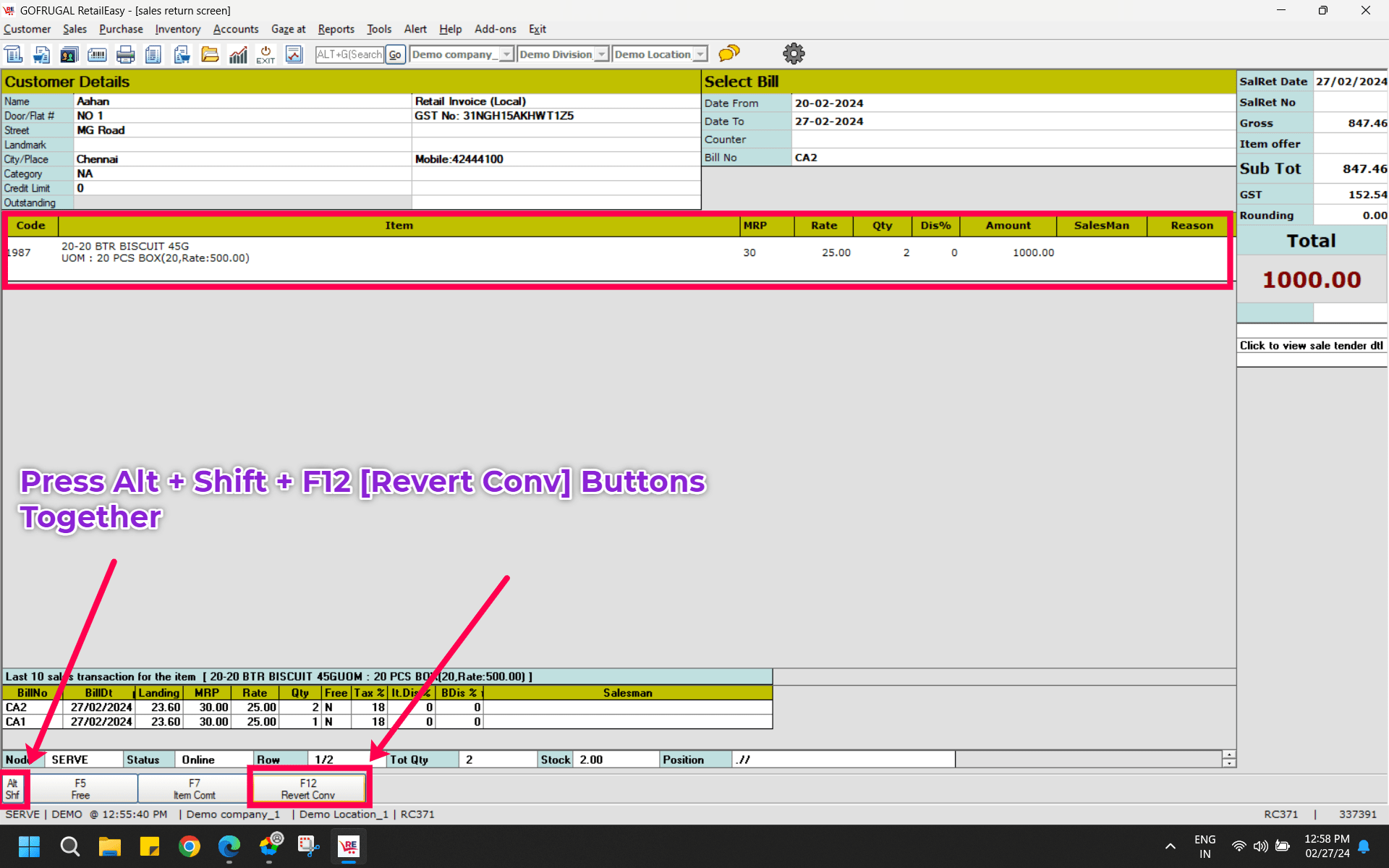Click the up arrow stepper near Position

[x=1228, y=754]
